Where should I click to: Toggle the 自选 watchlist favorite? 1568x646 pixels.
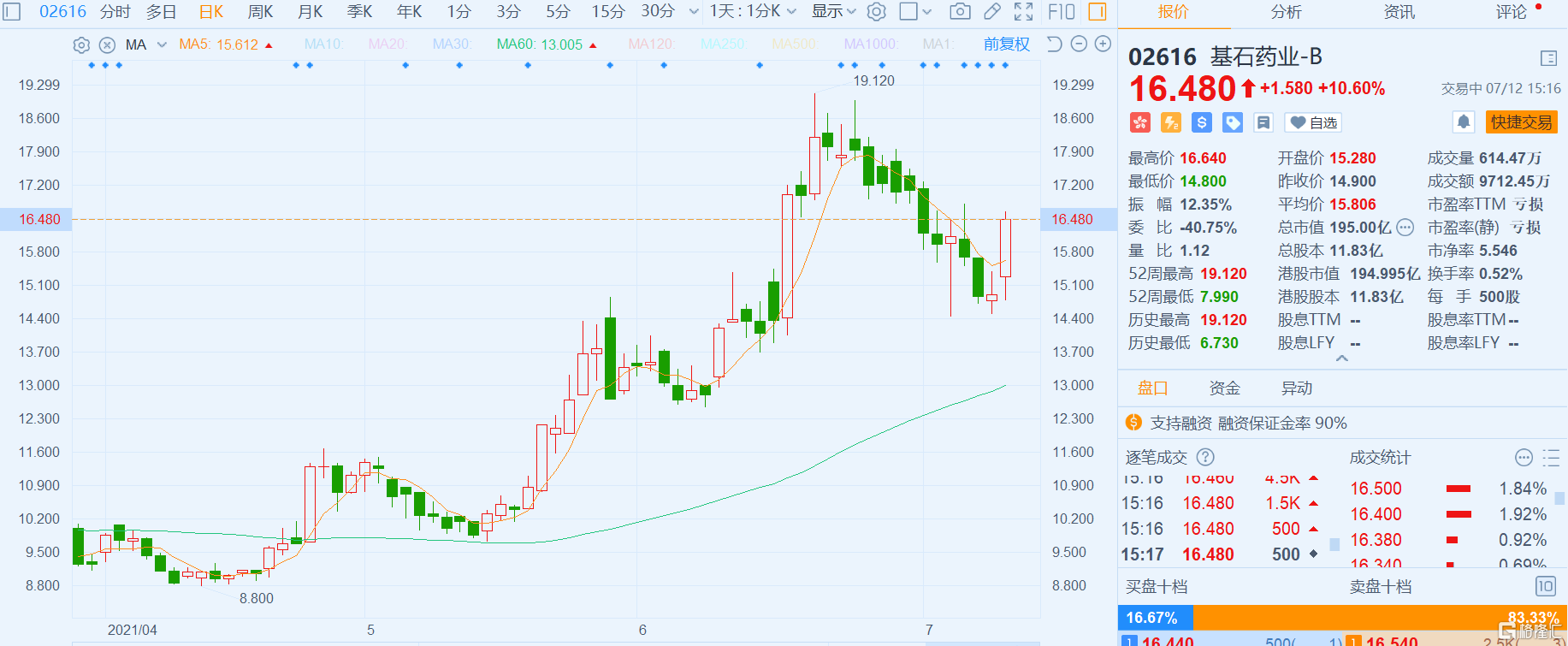1313,122
